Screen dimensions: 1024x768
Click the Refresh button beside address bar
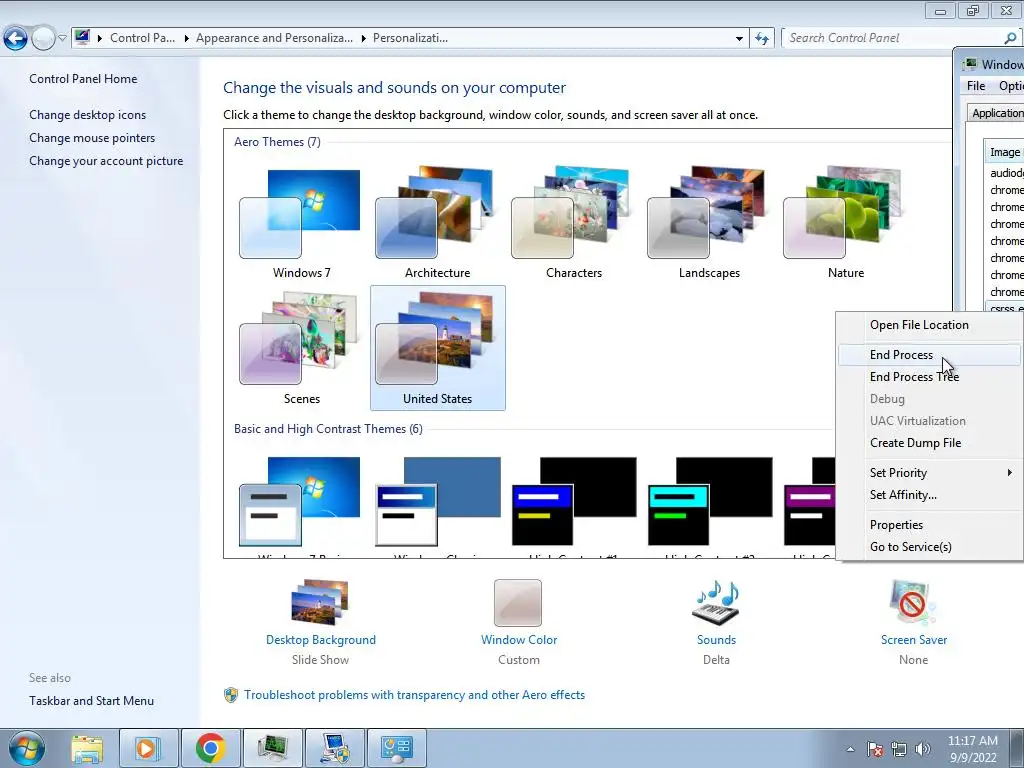[x=761, y=38]
